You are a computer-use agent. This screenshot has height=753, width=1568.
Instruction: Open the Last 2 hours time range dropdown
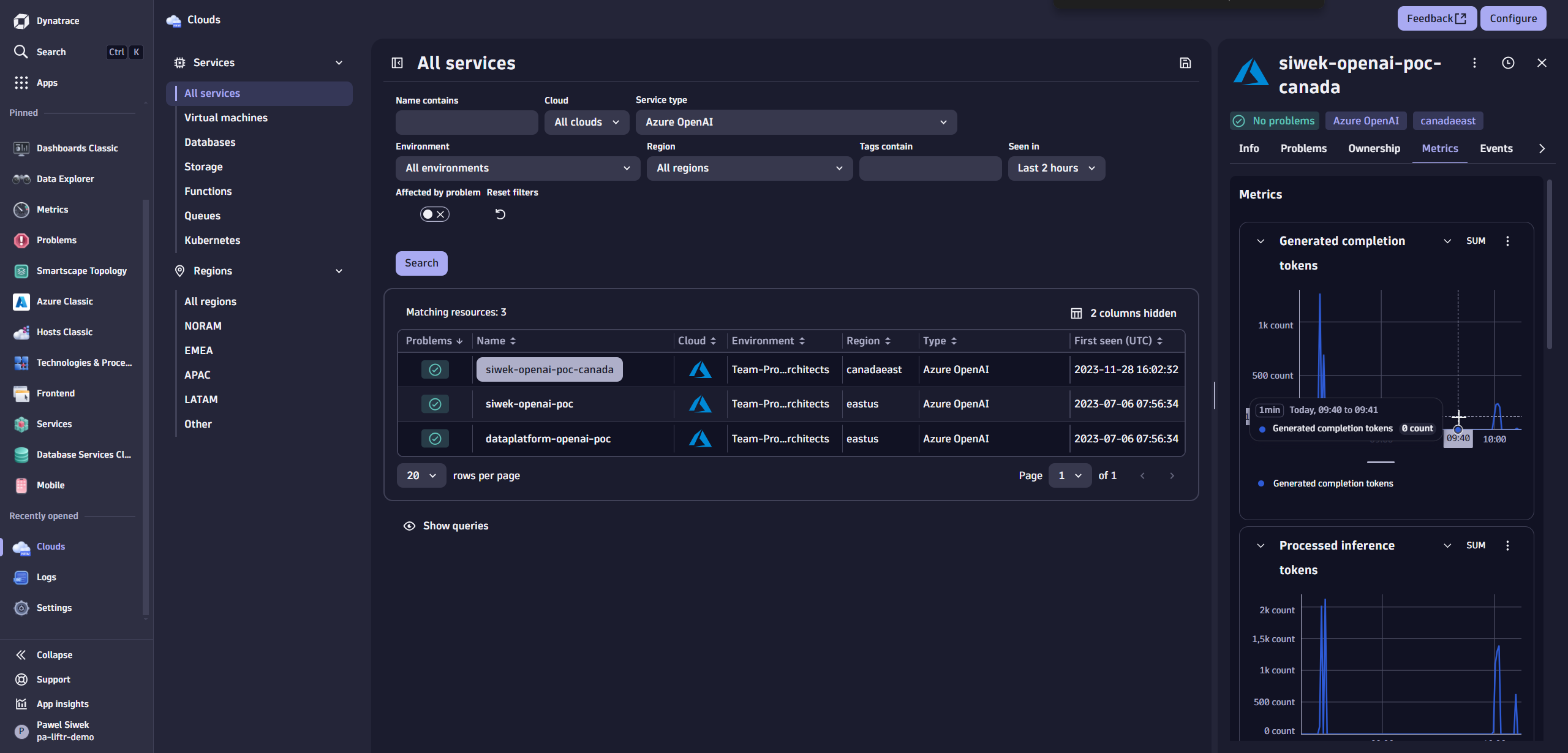(1056, 168)
